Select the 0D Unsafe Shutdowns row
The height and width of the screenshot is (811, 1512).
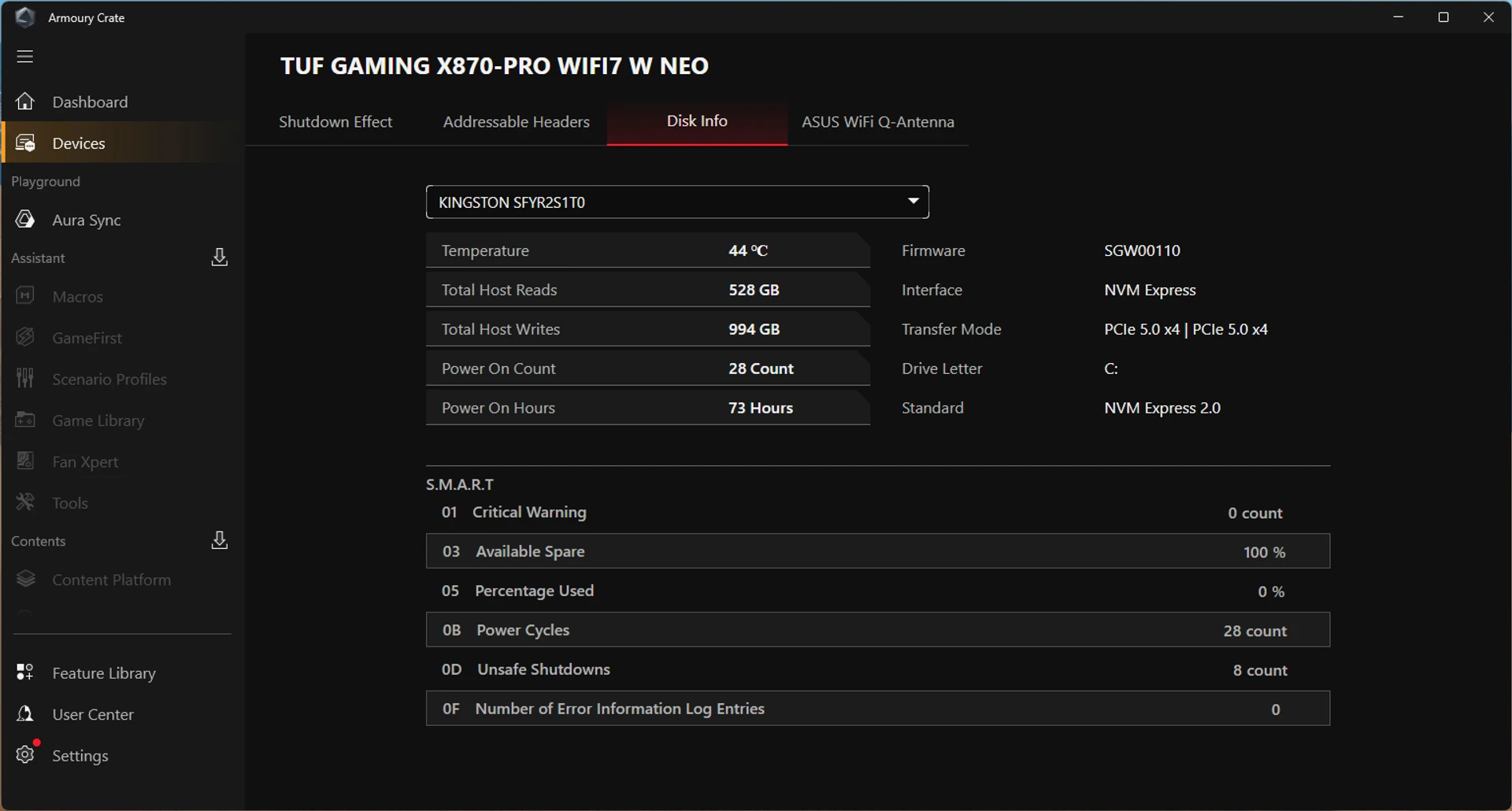point(878,670)
